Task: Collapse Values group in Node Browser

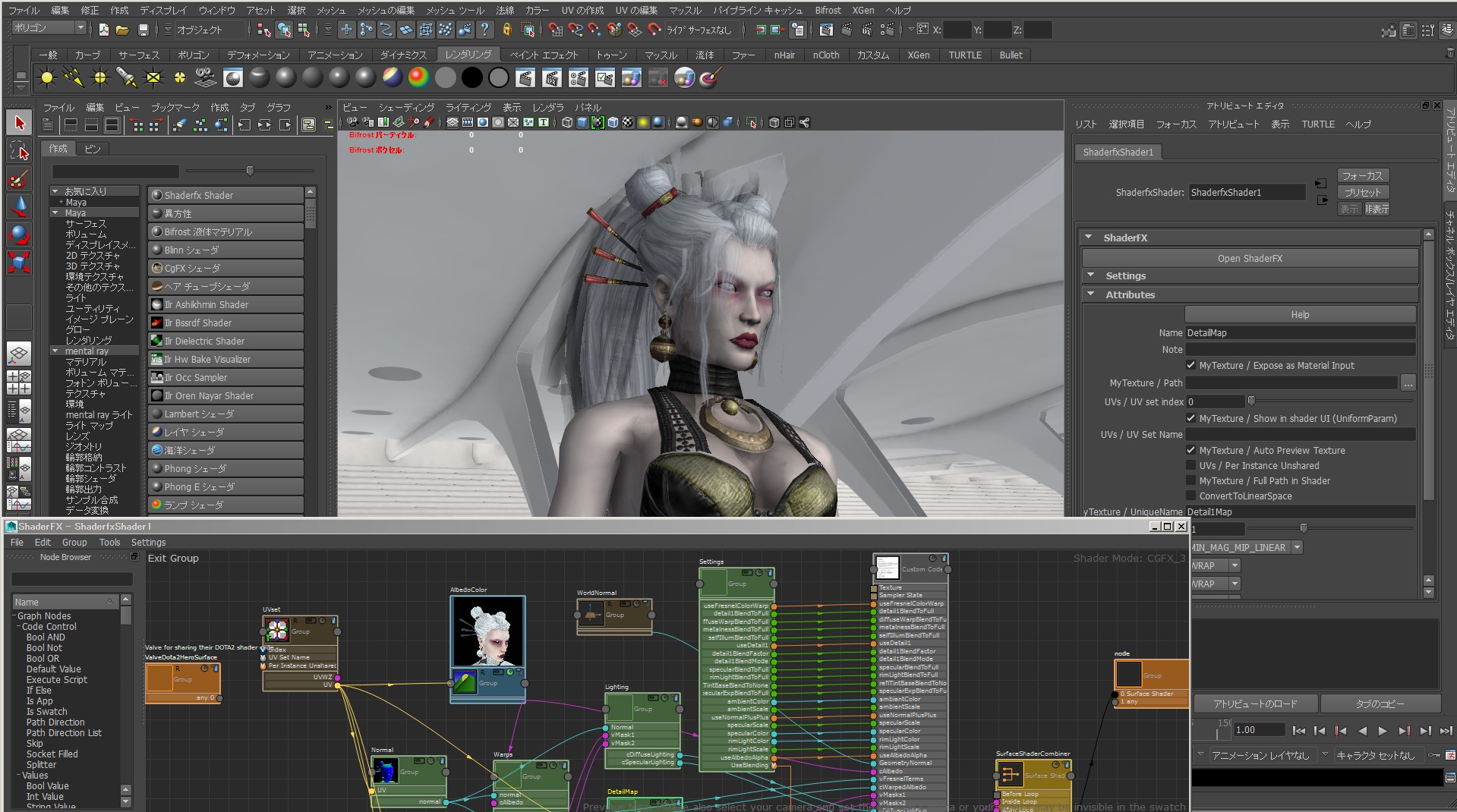Action: point(17,776)
